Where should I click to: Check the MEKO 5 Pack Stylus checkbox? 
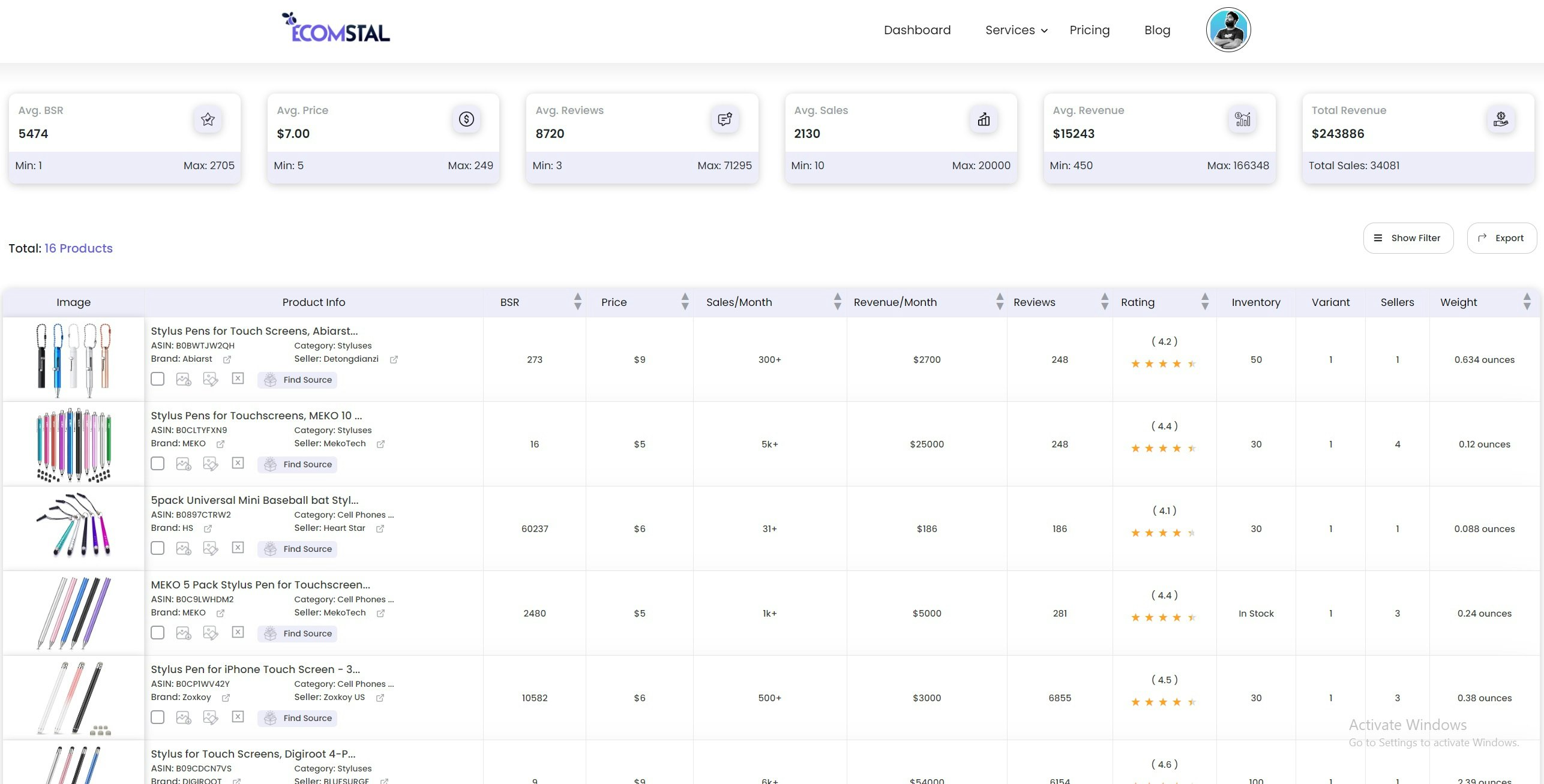tap(157, 633)
